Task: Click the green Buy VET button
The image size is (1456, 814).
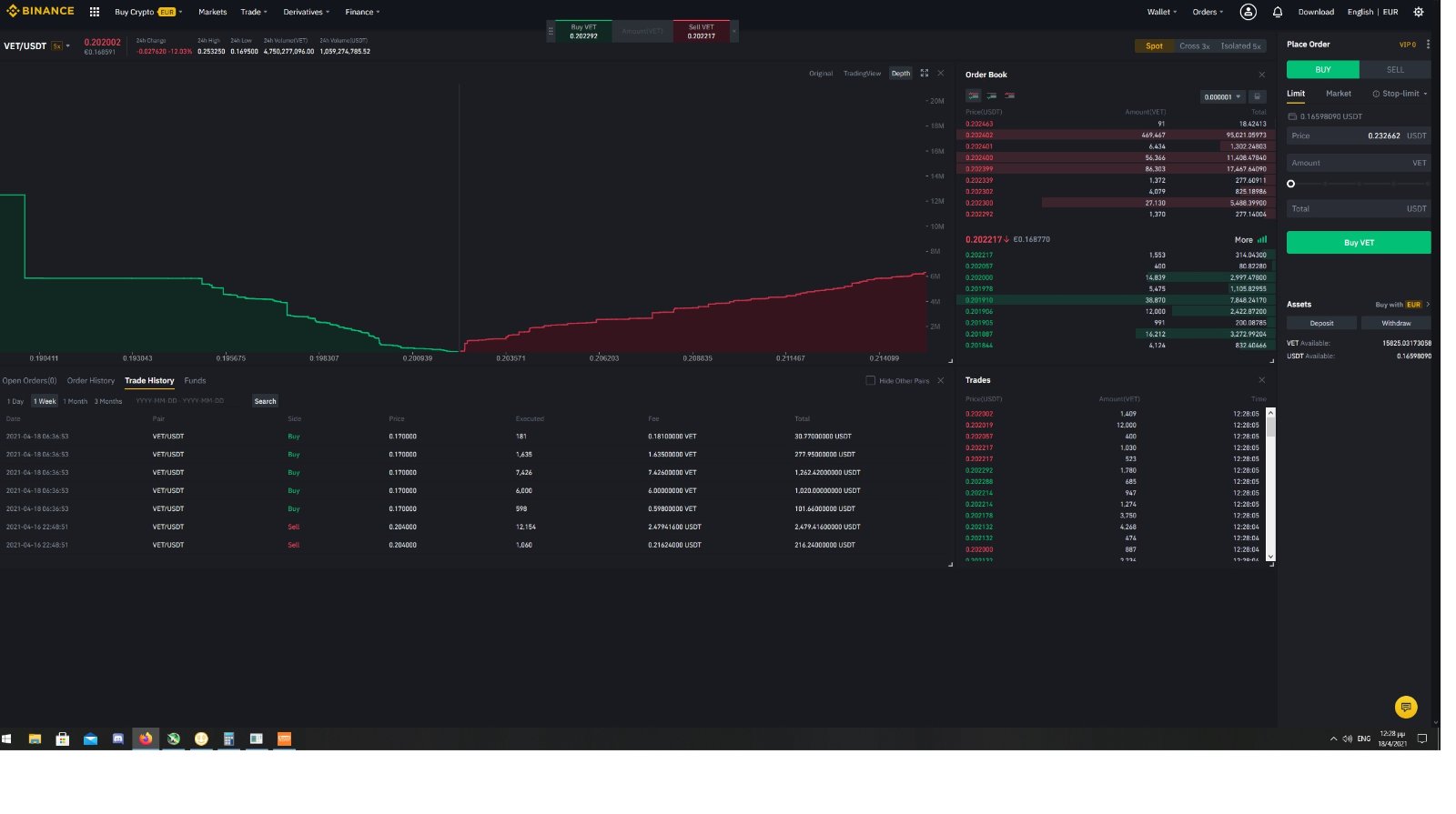Action: tap(1359, 243)
